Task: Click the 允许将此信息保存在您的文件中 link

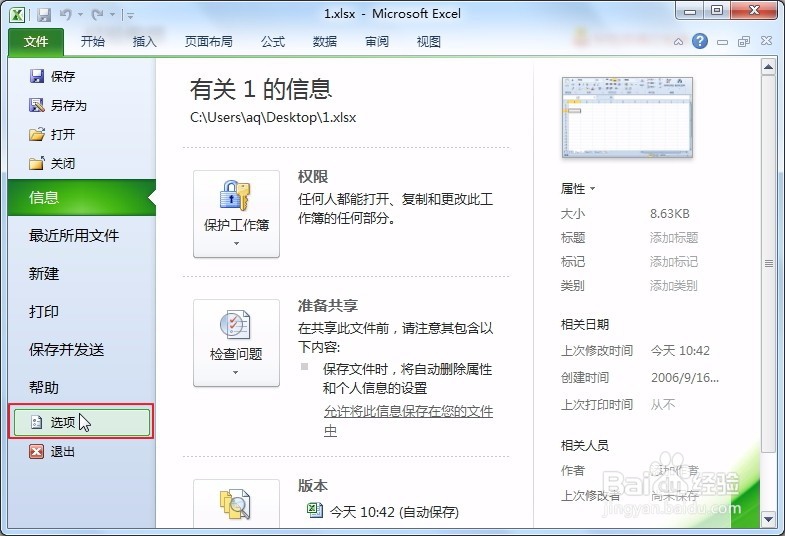Action: pyautogui.click(x=408, y=421)
